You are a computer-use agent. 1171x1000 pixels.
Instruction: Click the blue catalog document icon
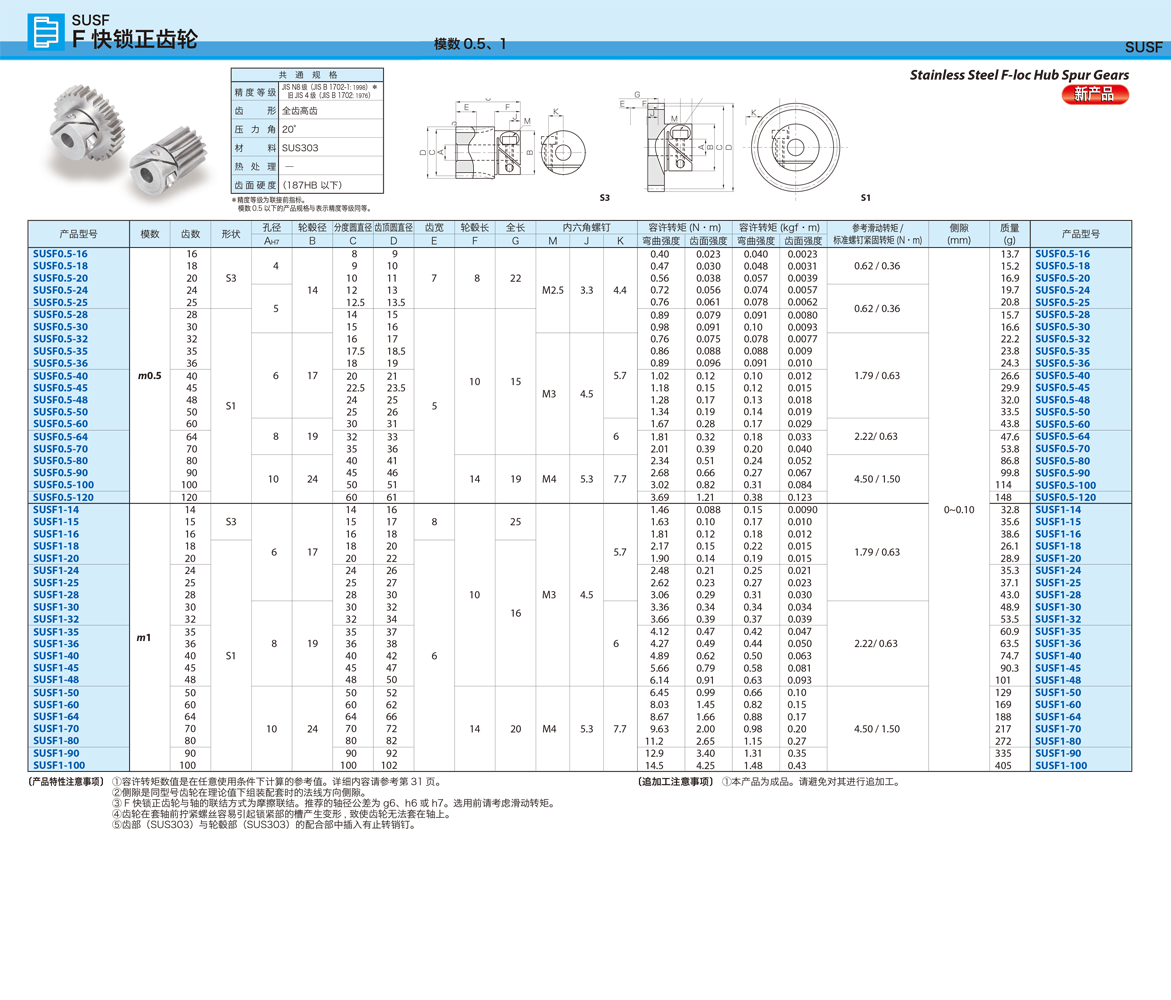coord(46,32)
